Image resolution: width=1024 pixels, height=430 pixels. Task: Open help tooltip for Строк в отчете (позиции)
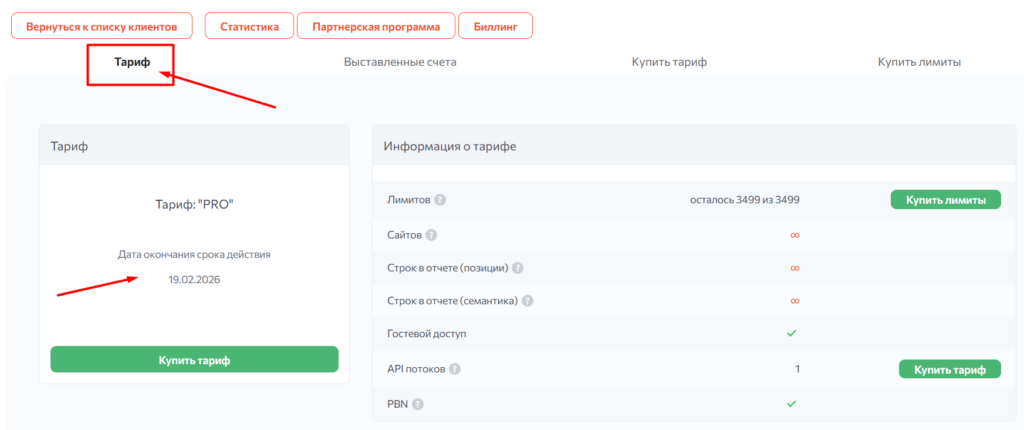pyautogui.click(x=518, y=269)
